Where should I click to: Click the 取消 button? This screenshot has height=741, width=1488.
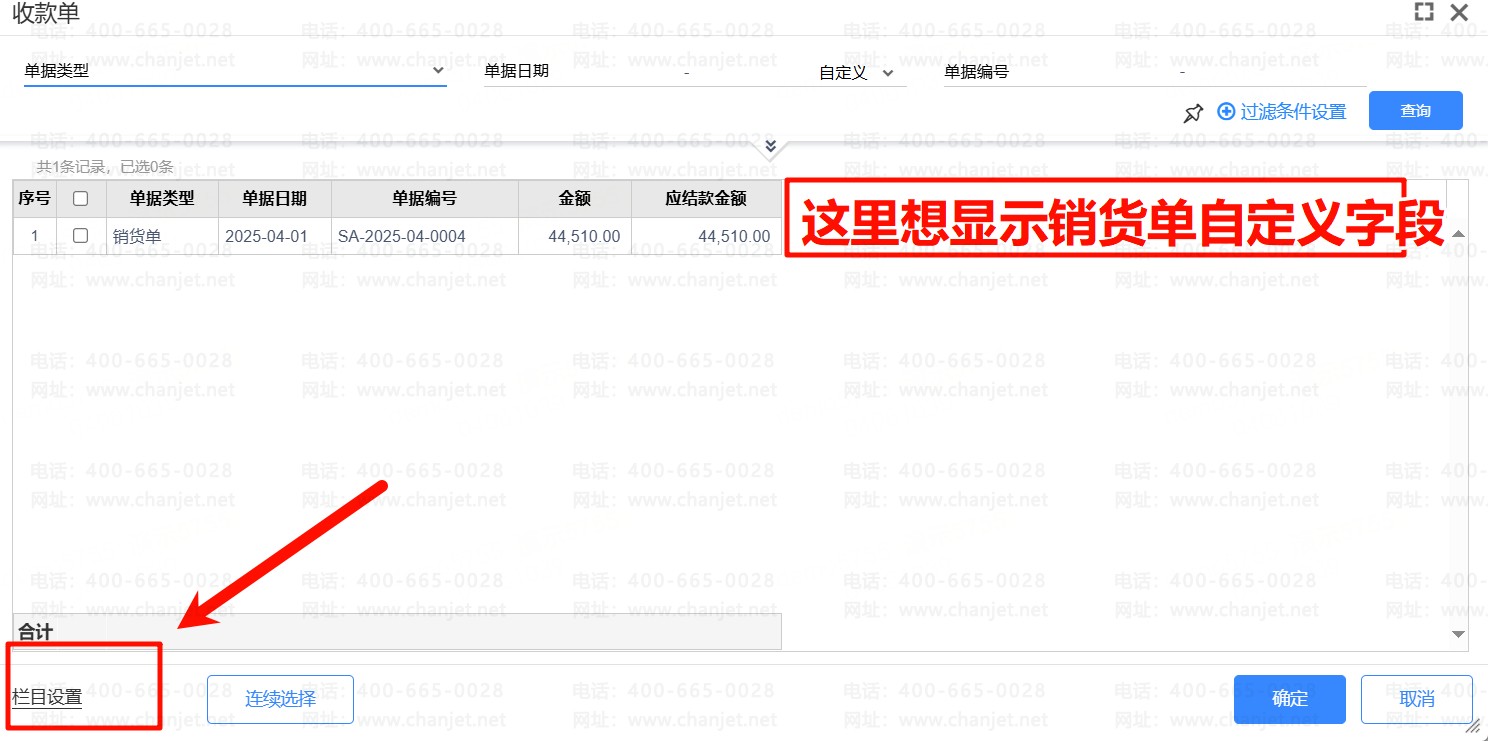pyautogui.click(x=1416, y=699)
